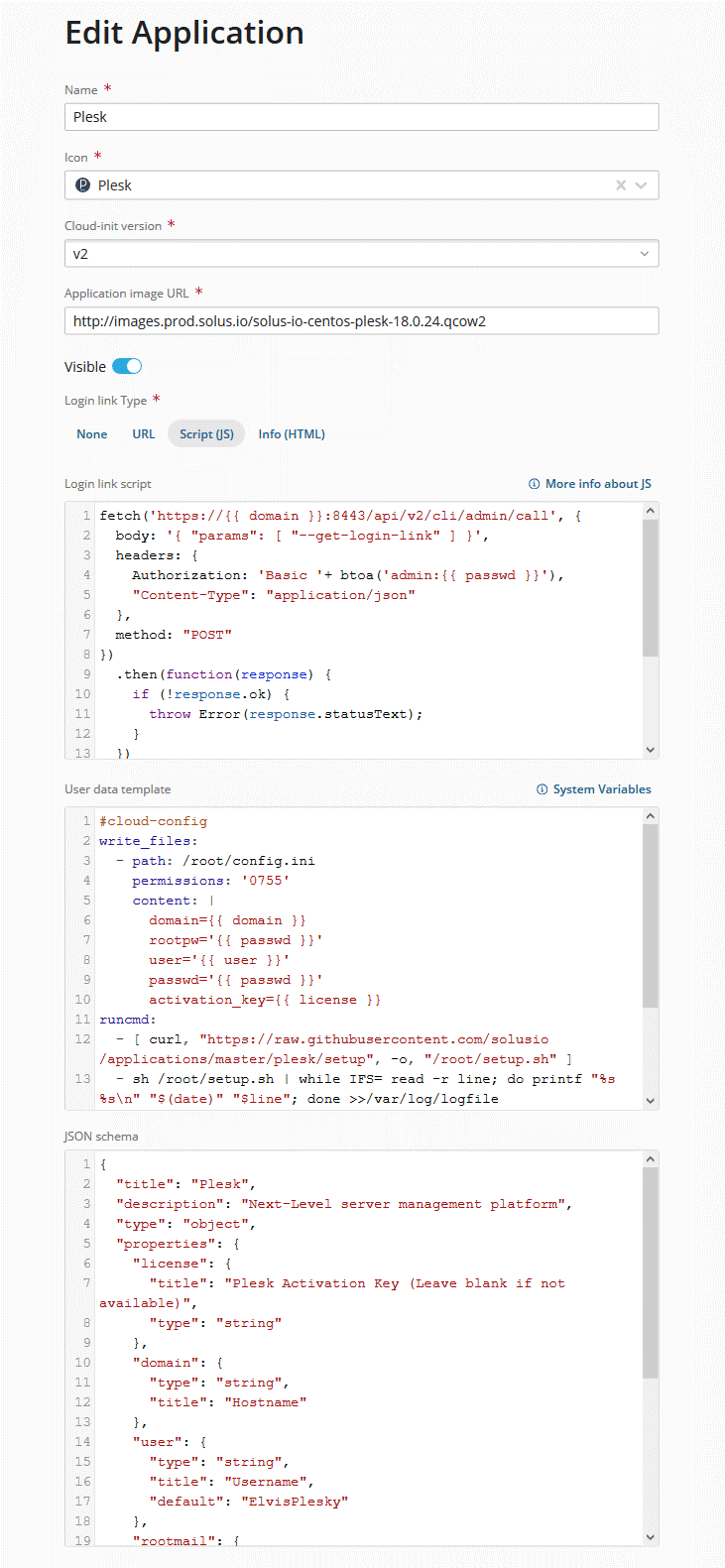Click the Plesk logo icon in Icon field
The height and width of the screenshot is (1568, 725).
(83, 185)
